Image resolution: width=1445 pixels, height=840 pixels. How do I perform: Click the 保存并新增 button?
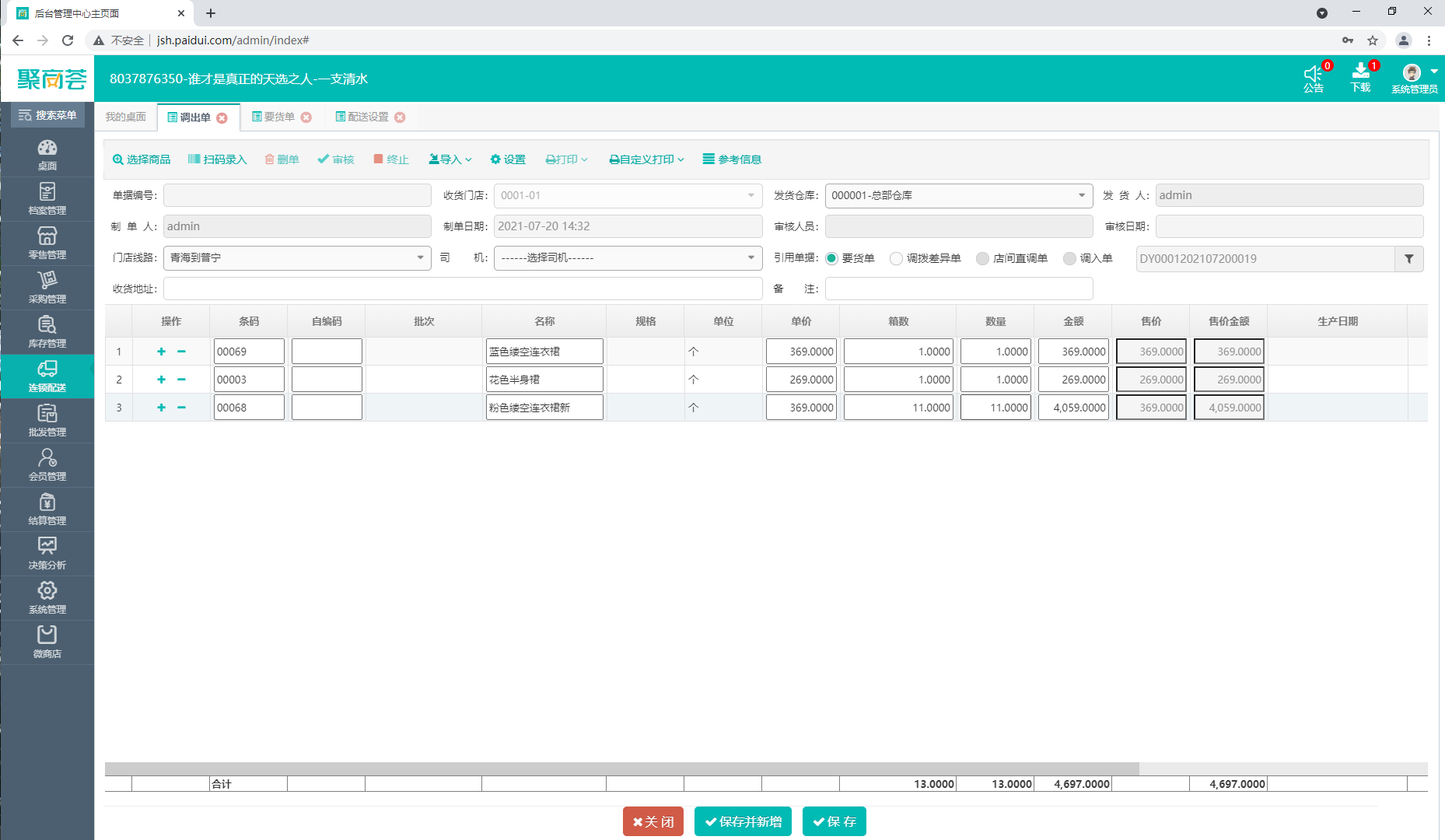pyautogui.click(x=743, y=821)
